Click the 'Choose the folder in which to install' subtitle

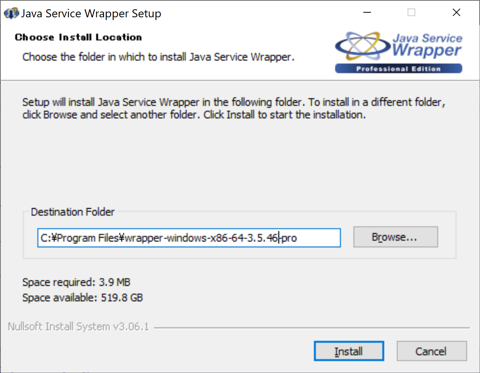(x=158, y=57)
